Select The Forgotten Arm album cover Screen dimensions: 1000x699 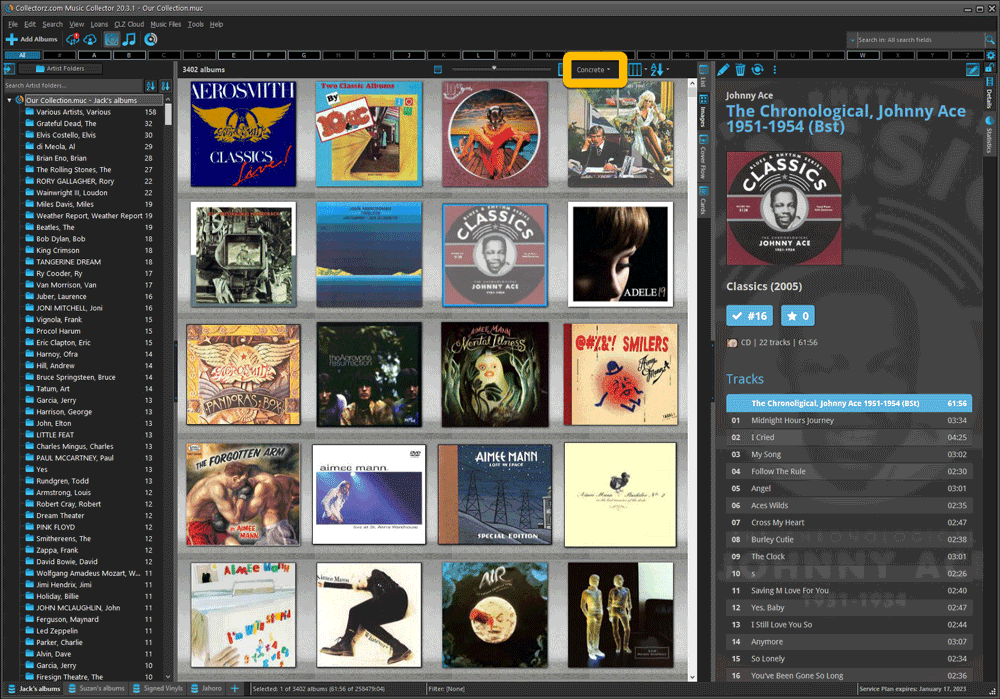pos(243,494)
